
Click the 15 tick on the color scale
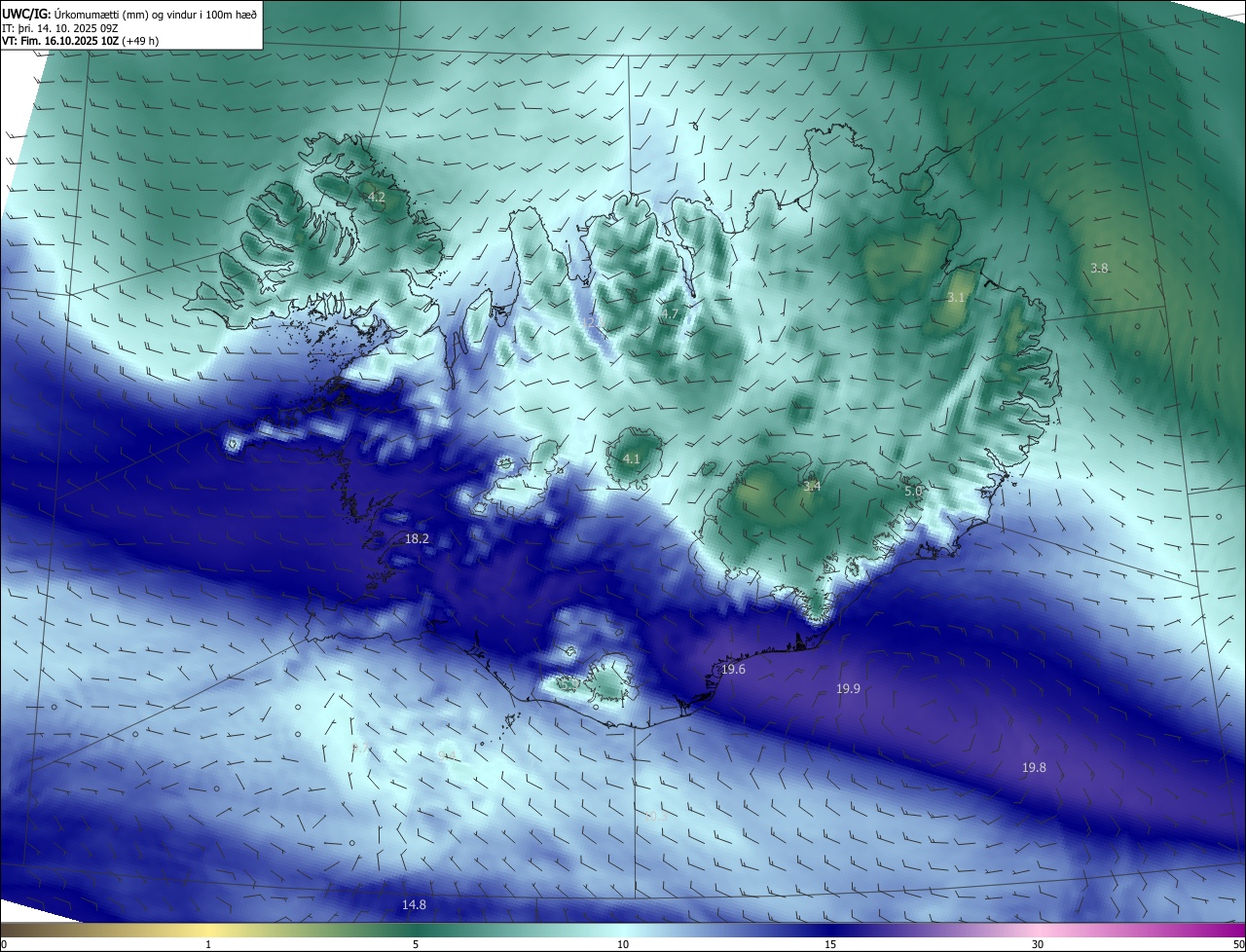830,944
